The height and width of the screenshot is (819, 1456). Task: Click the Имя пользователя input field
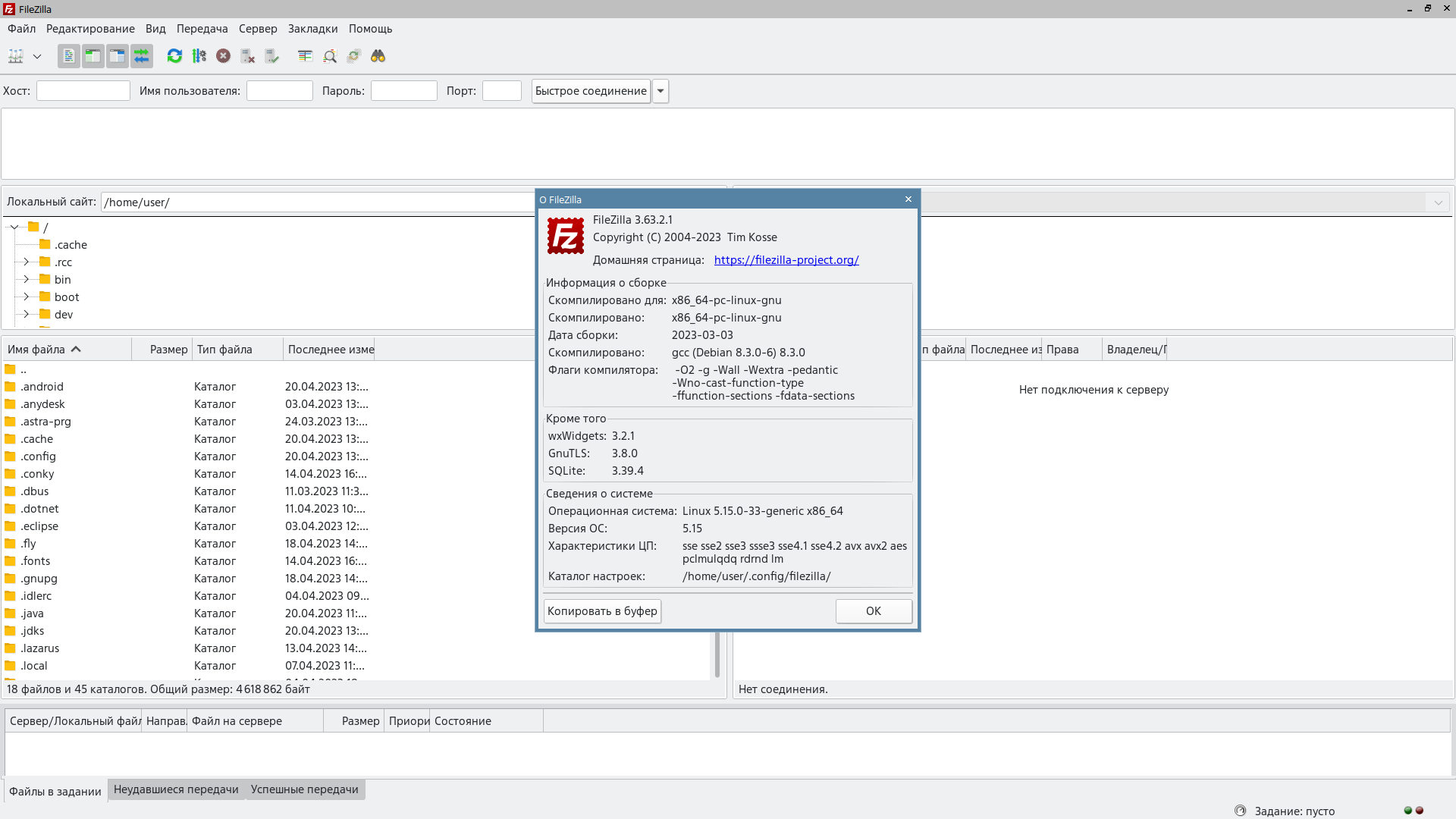(280, 91)
